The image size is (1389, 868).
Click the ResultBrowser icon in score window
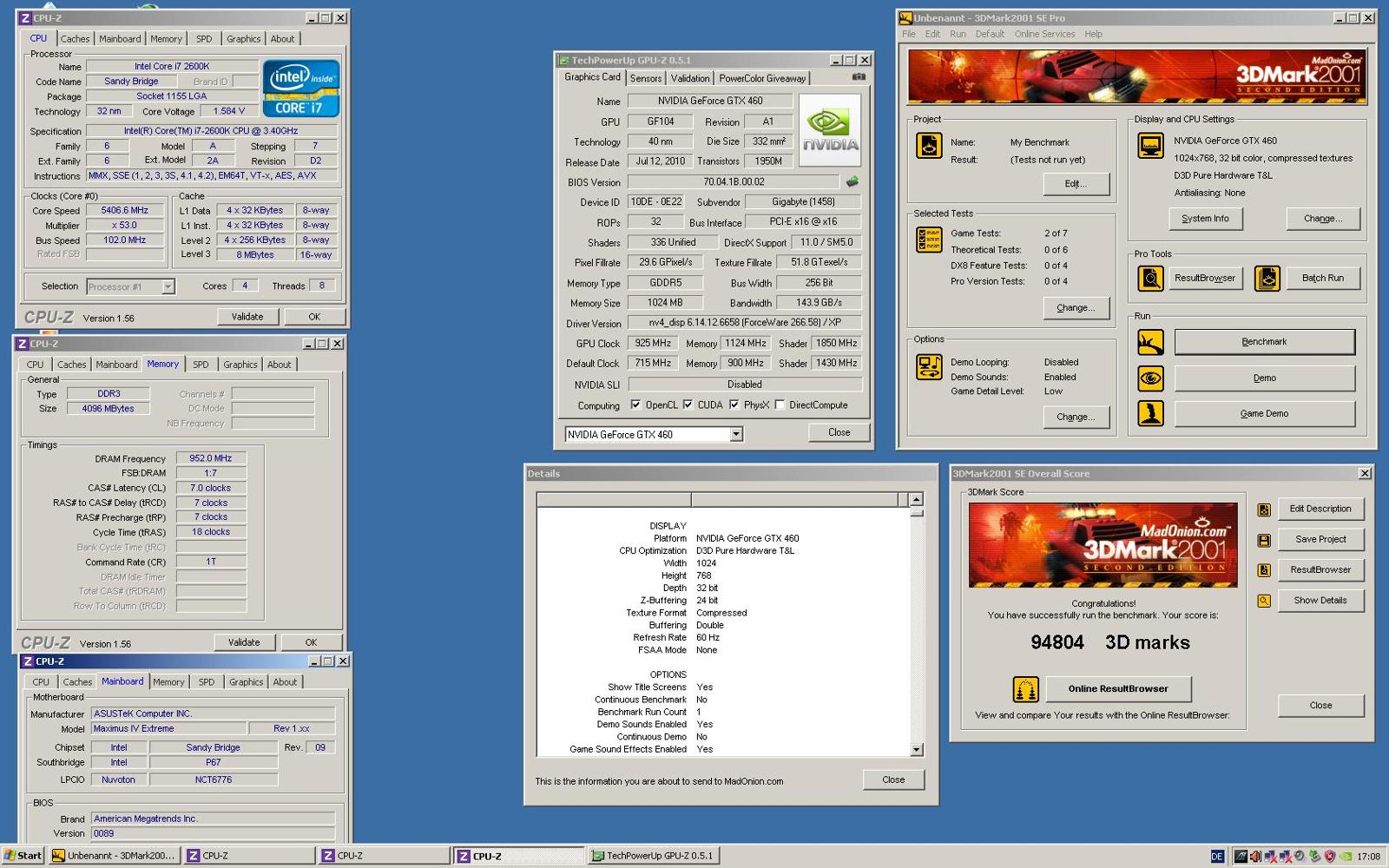point(1264,570)
